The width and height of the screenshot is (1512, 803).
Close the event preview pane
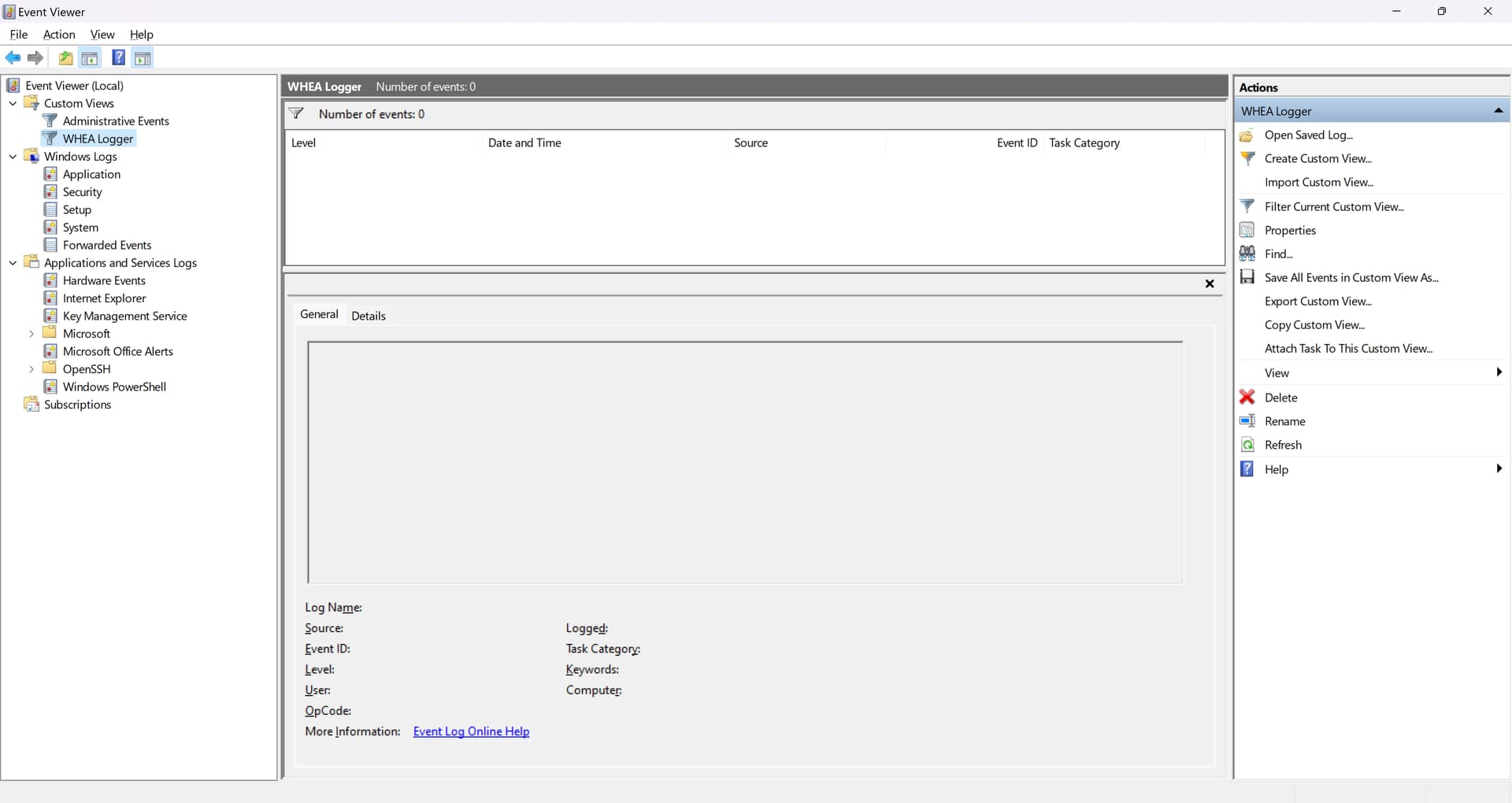click(1210, 283)
